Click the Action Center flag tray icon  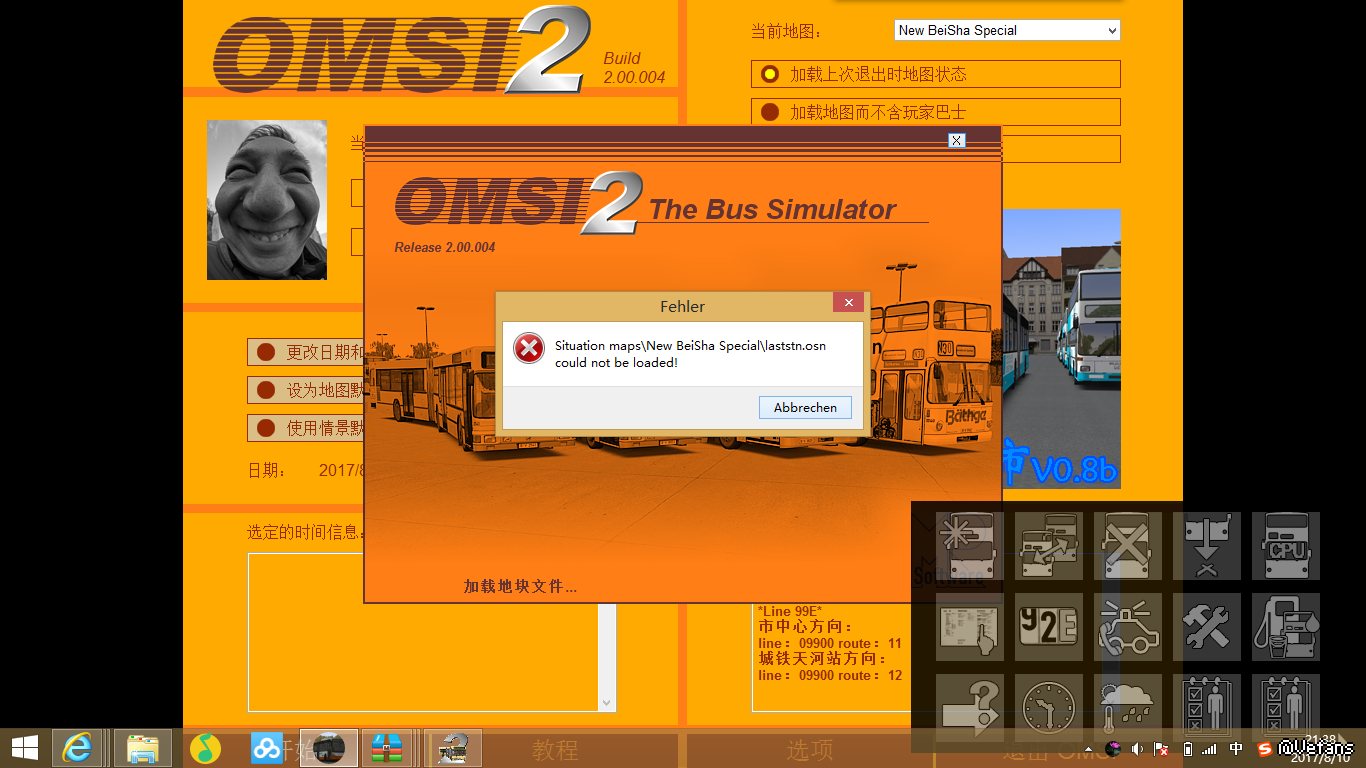pyautogui.click(x=1162, y=749)
